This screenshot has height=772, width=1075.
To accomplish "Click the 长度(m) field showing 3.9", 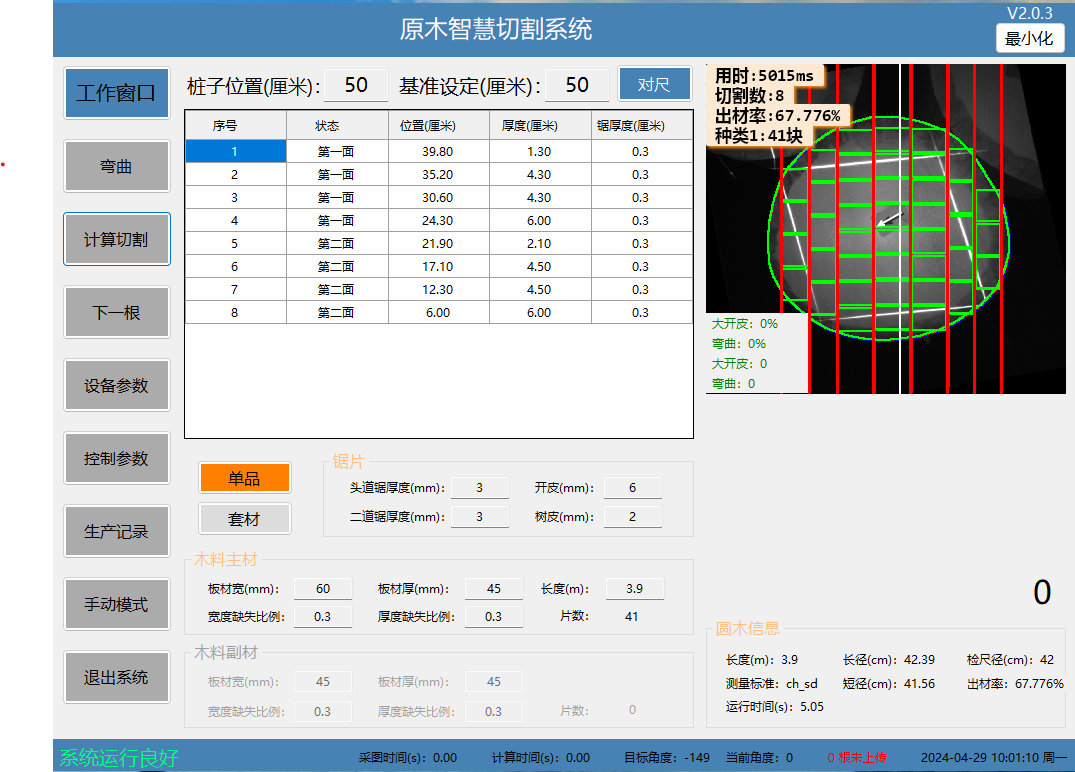I will (634, 589).
